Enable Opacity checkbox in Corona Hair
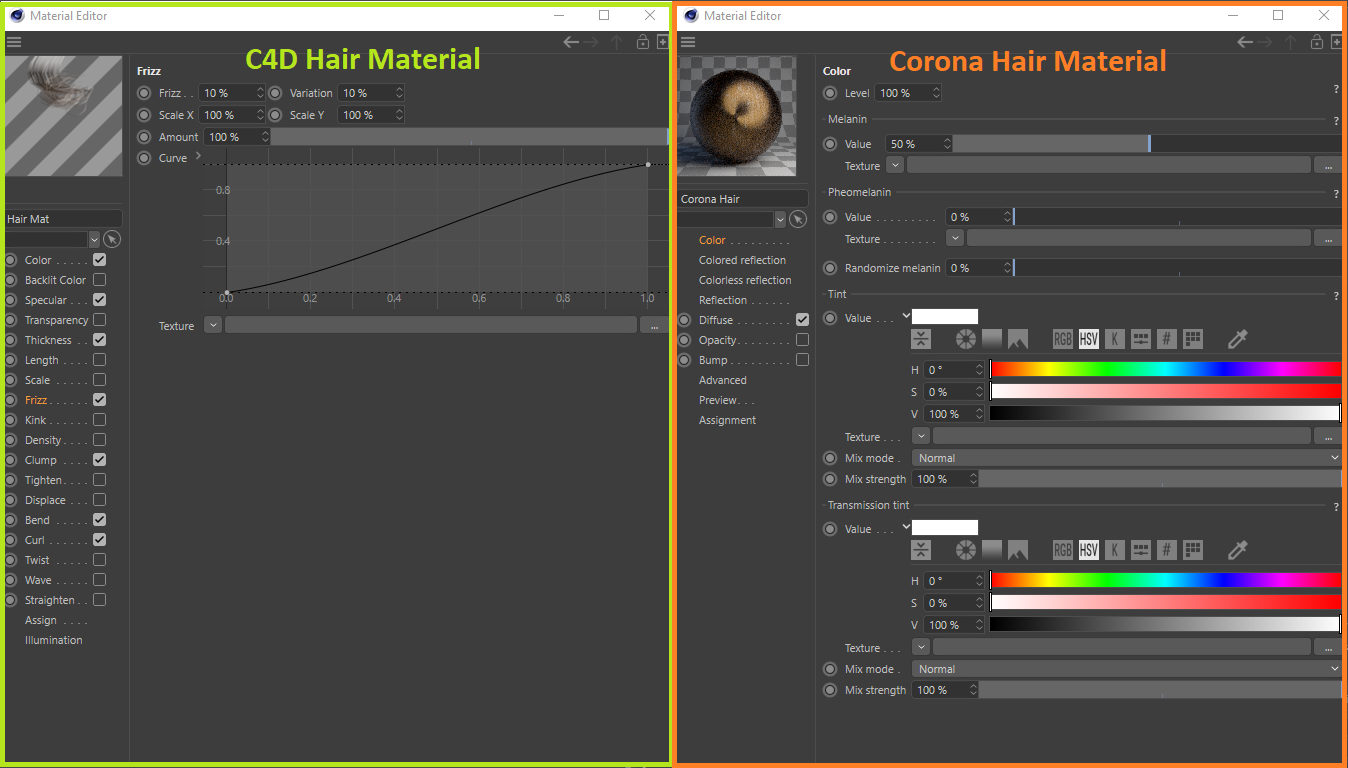Screen dimensions: 1348x768 coord(802,340)
